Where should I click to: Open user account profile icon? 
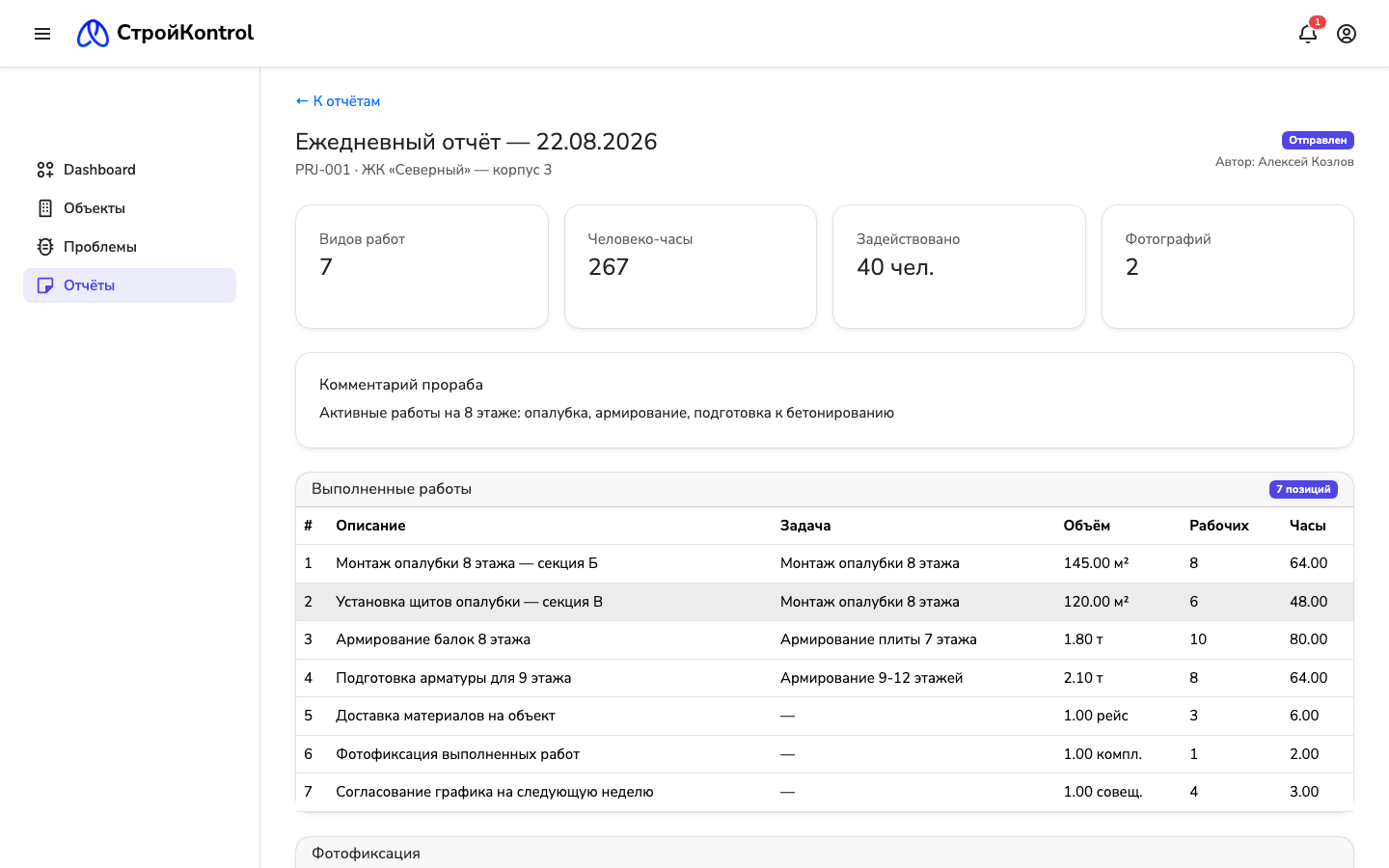[x=1347, y=34]
